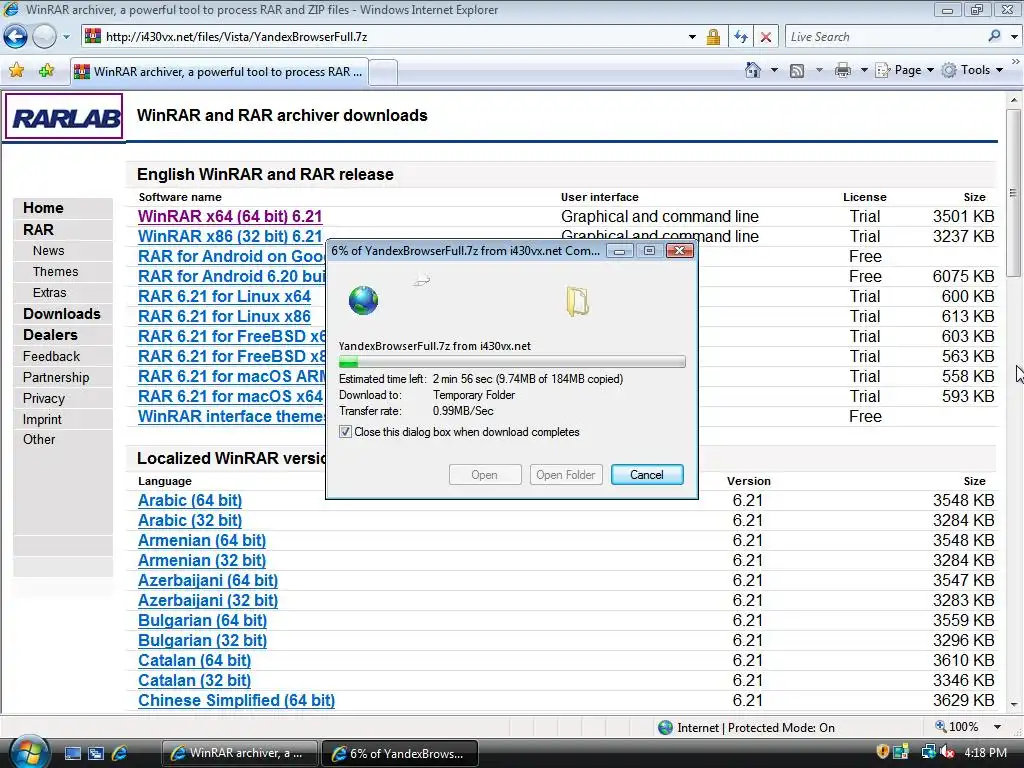This screenshot has height=768, width=1024.
Task: Click the page vertical scrollbar thumb
Action: tap(1013, 193)
